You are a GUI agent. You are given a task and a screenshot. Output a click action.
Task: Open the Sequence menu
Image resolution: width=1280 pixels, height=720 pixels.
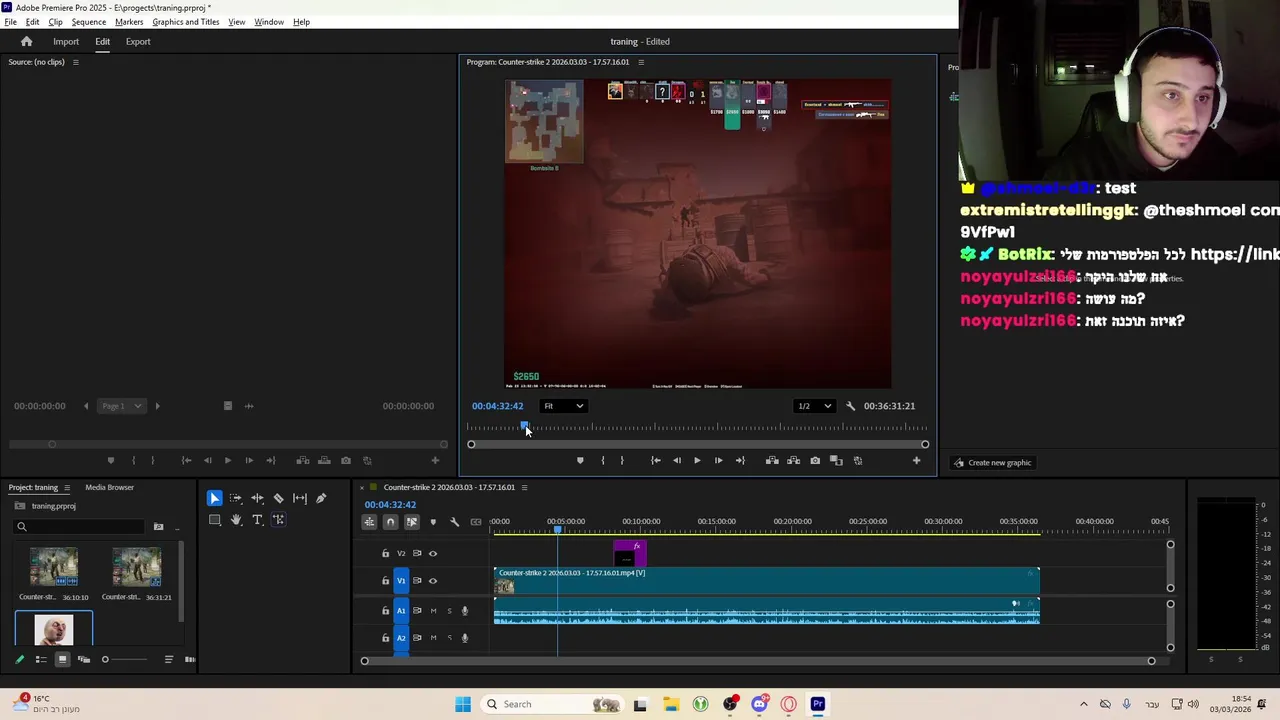tap(88, 22)
